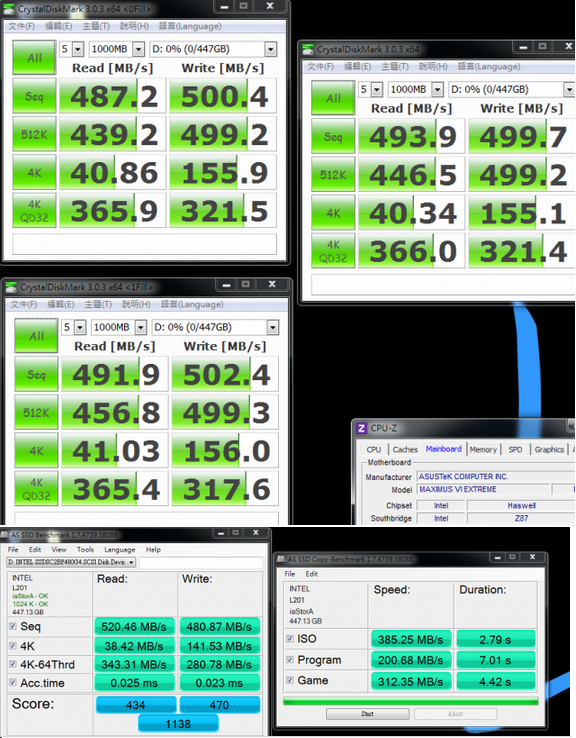Open test count dropdown in 1Fill CrystalDiskMark window
576x738 pixels.
[x=80, y=327]
